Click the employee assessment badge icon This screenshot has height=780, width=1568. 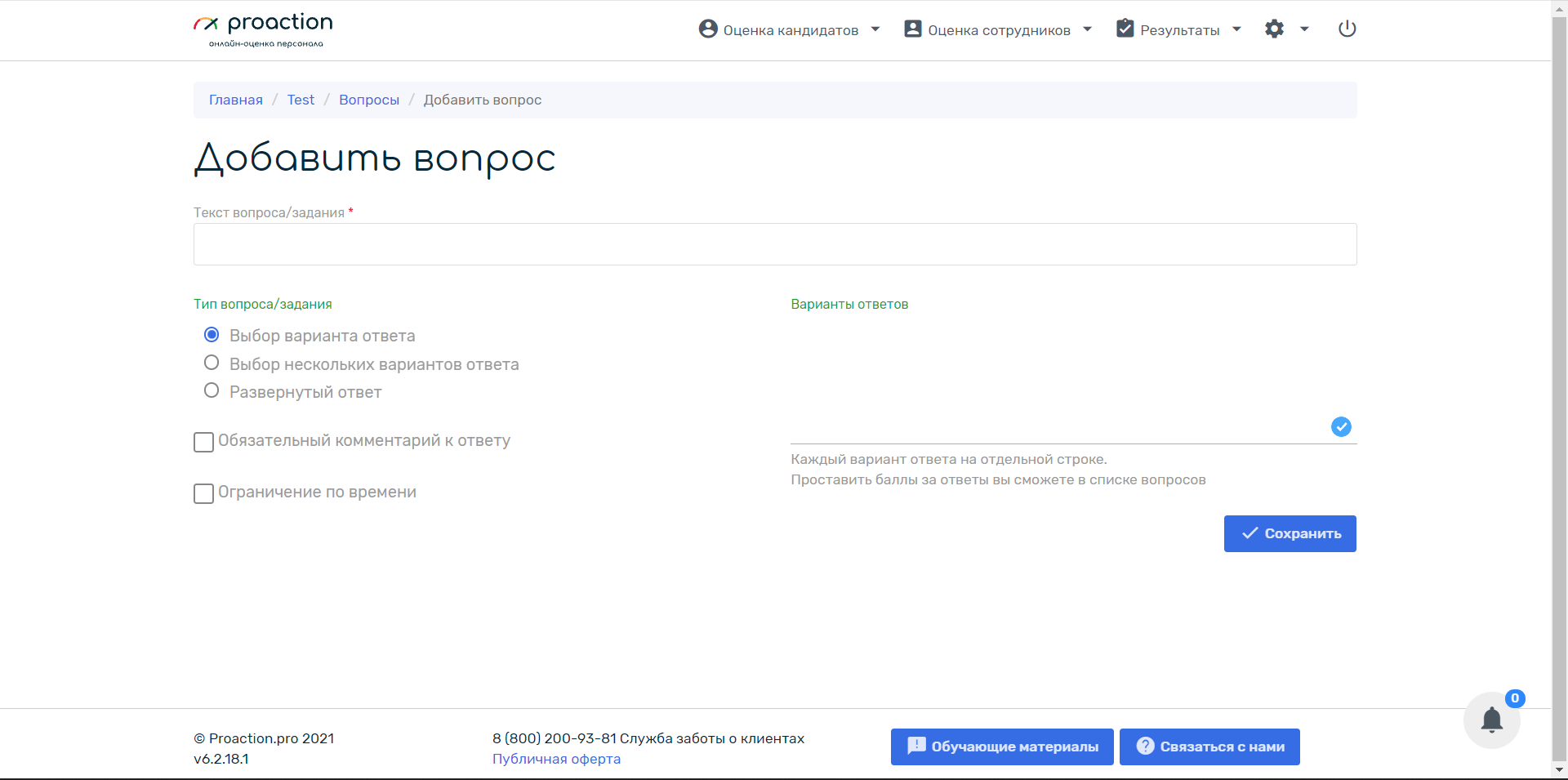pos(913,29)
